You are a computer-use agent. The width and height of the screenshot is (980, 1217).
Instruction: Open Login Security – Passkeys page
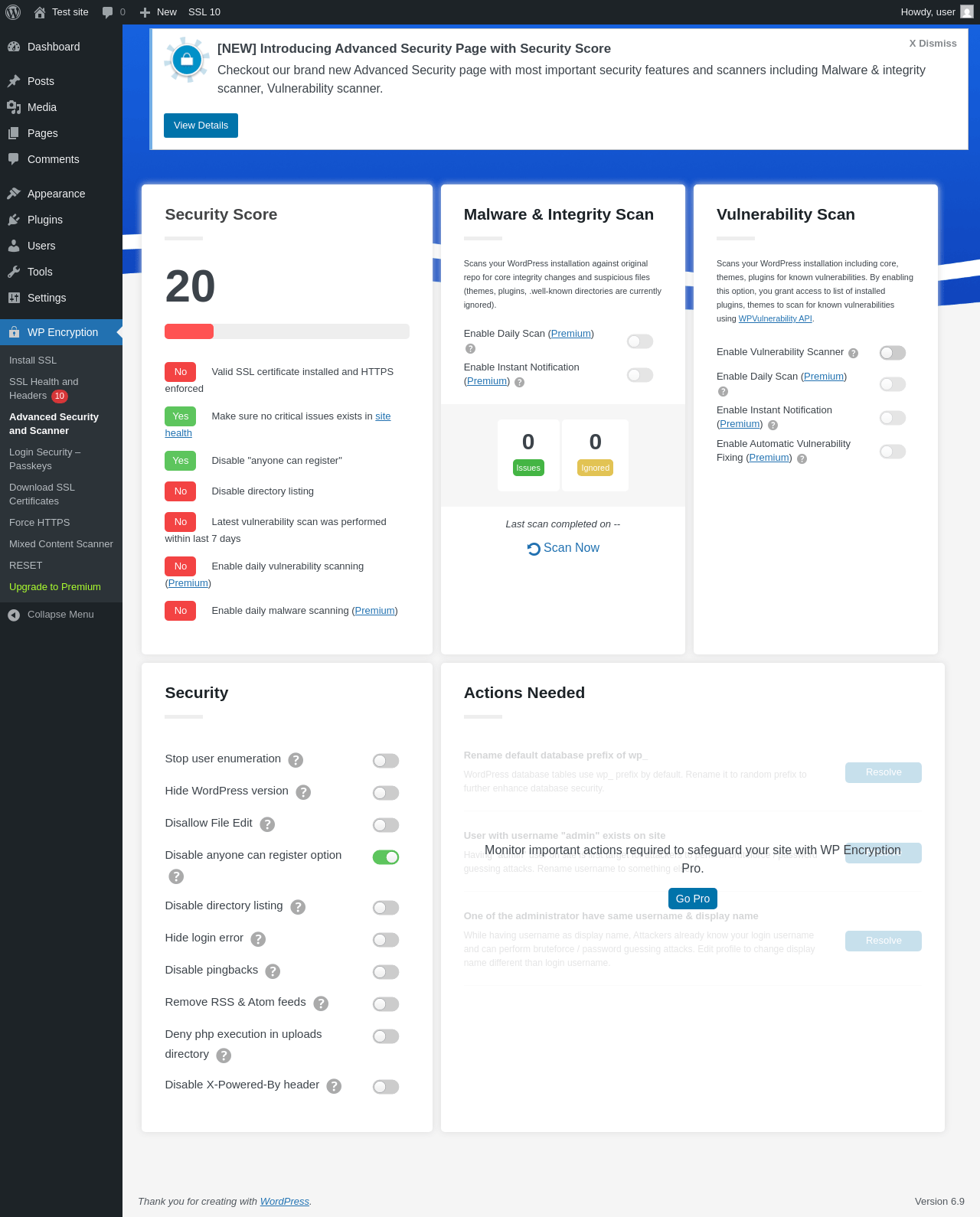(x=44, y=459)
